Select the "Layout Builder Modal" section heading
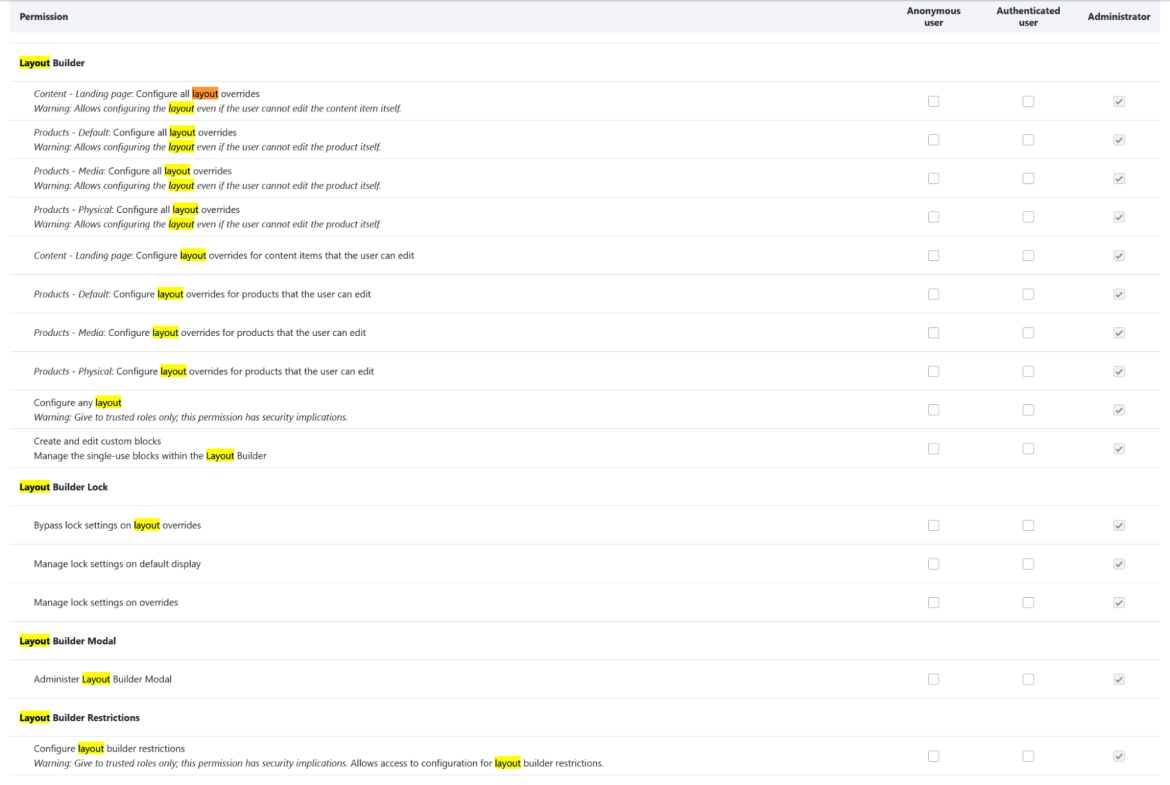The image size is (1170, 785). point(67,641)
